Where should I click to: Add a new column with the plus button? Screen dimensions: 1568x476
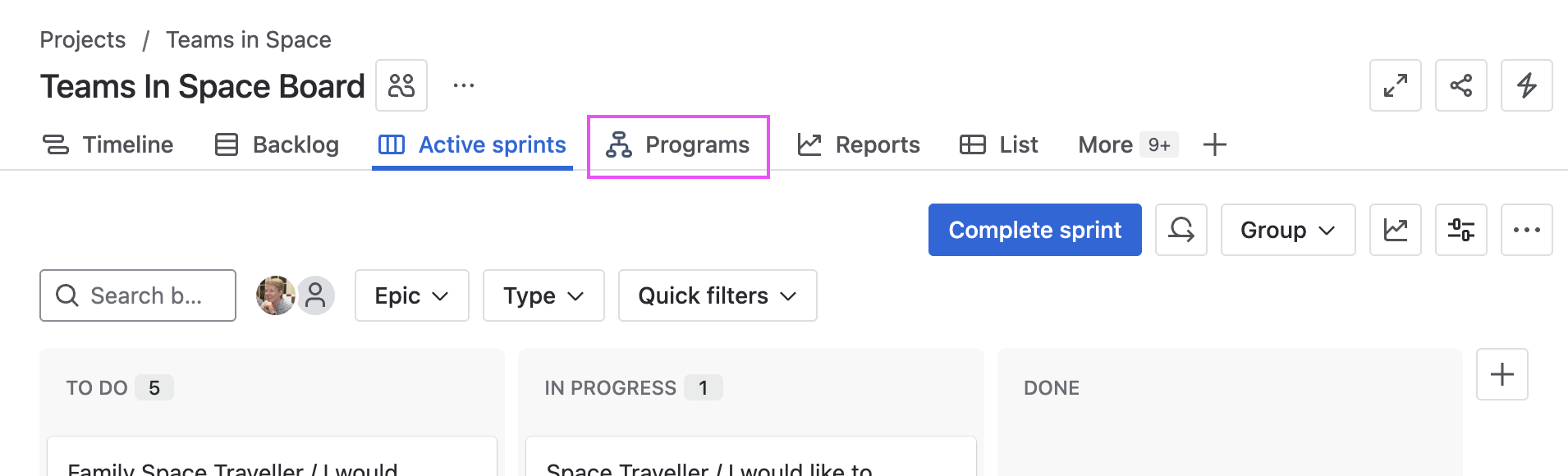(x=1502, y=374)
